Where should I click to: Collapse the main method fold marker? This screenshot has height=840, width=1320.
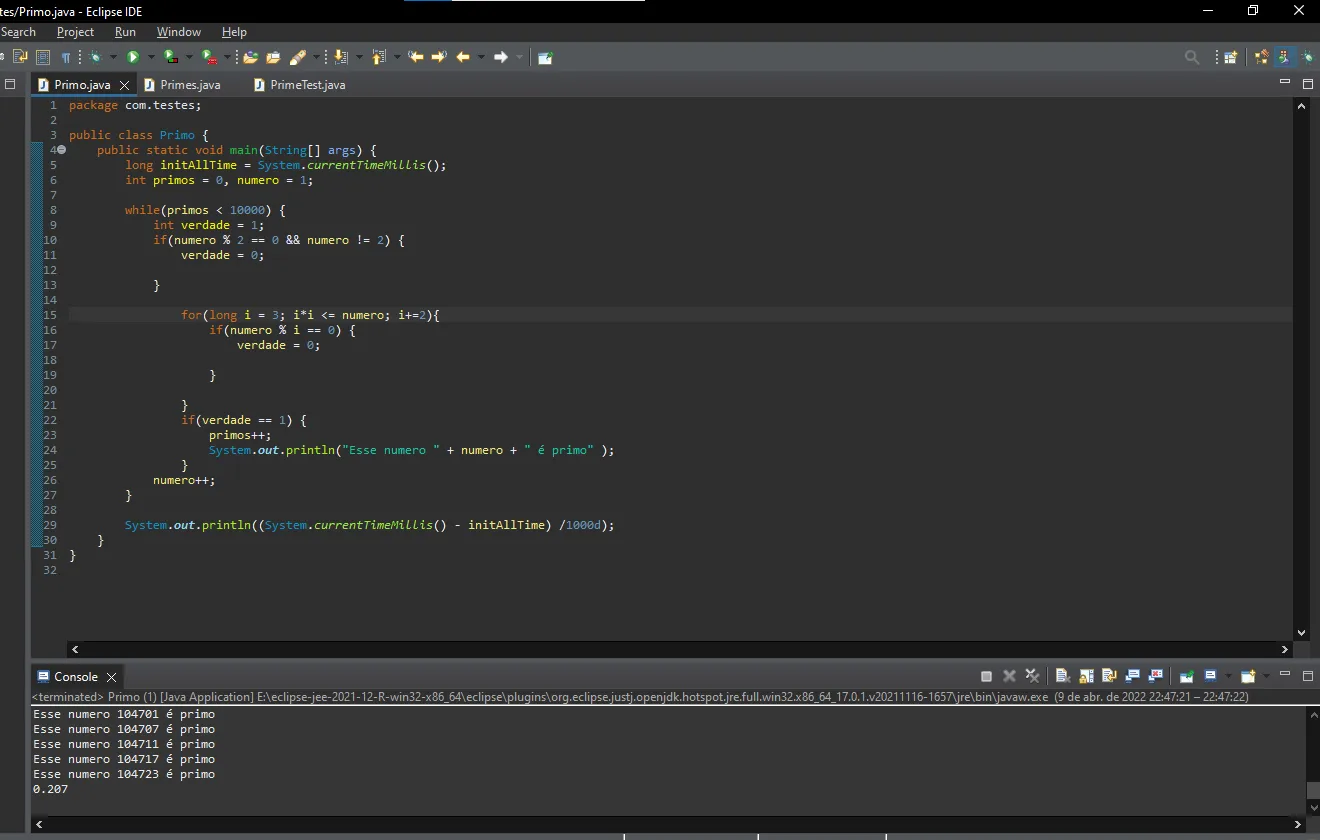click(61, 150)
